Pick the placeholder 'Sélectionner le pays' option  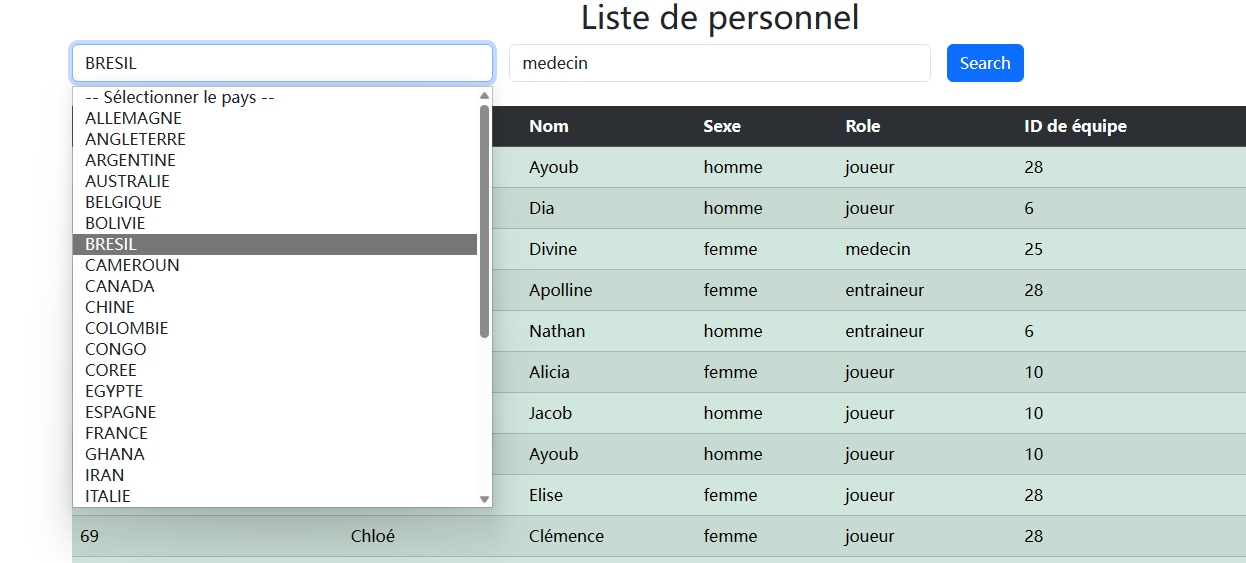[x=180, y=97]
